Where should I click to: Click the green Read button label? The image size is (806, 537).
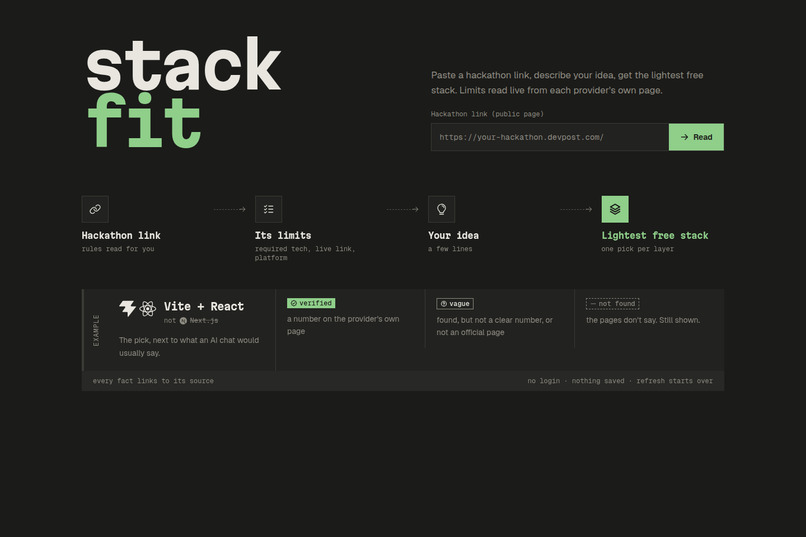tap(703, 137)
